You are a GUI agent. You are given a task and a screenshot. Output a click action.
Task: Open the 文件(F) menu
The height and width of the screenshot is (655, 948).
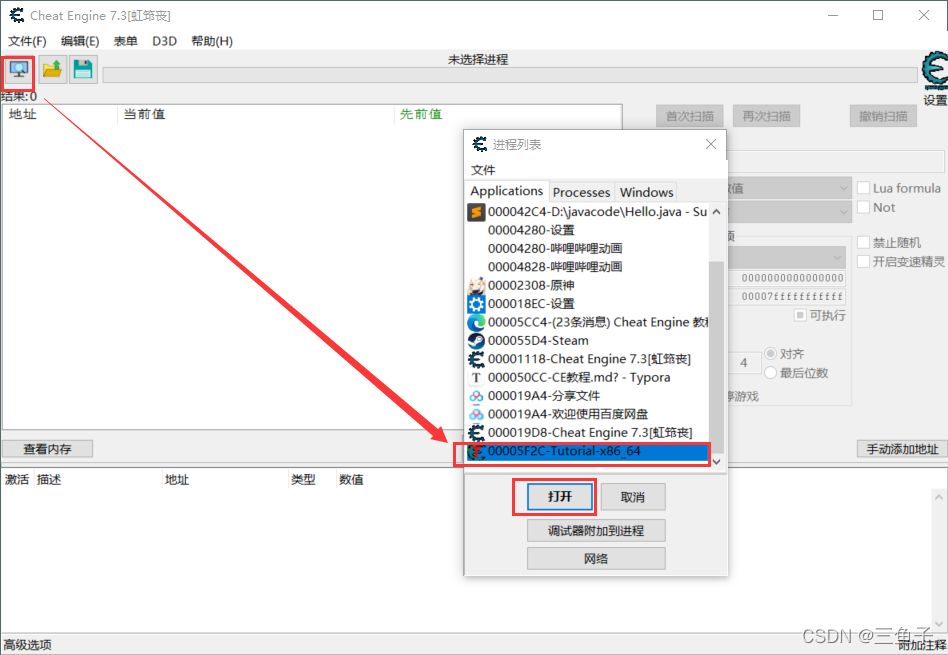tap(27, 41)
